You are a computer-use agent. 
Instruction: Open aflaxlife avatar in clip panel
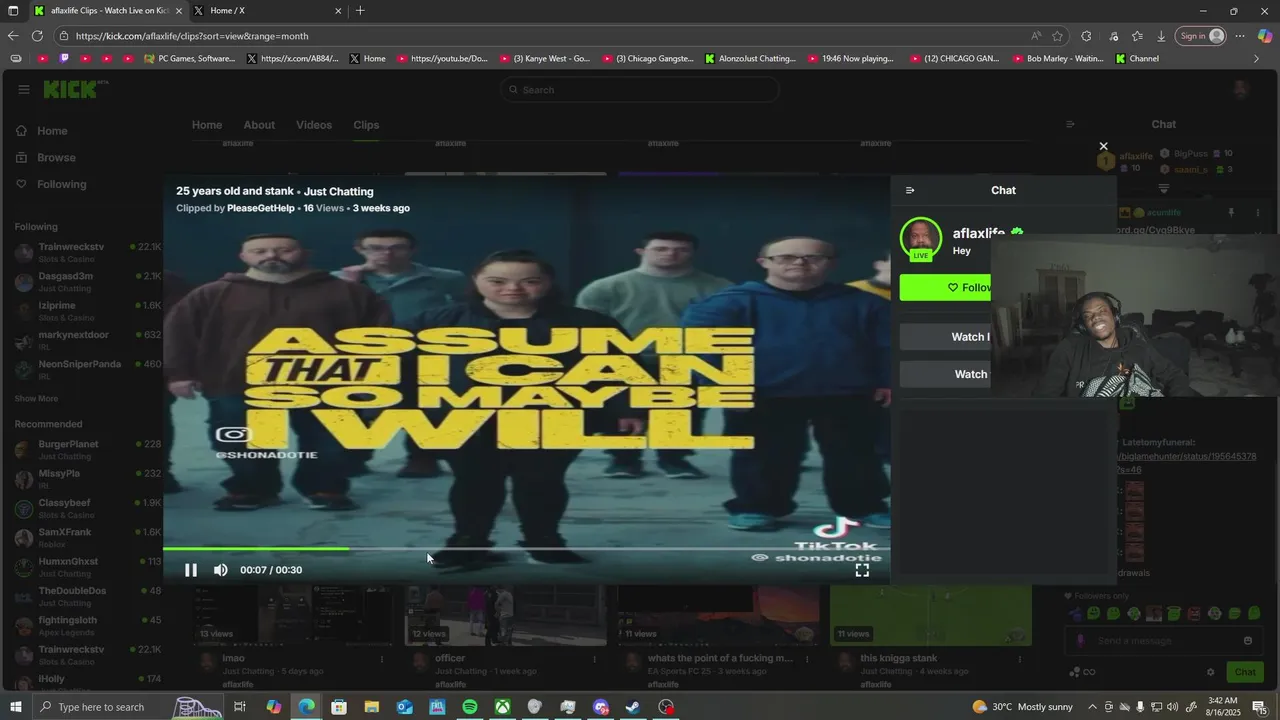tap(921, 238)
